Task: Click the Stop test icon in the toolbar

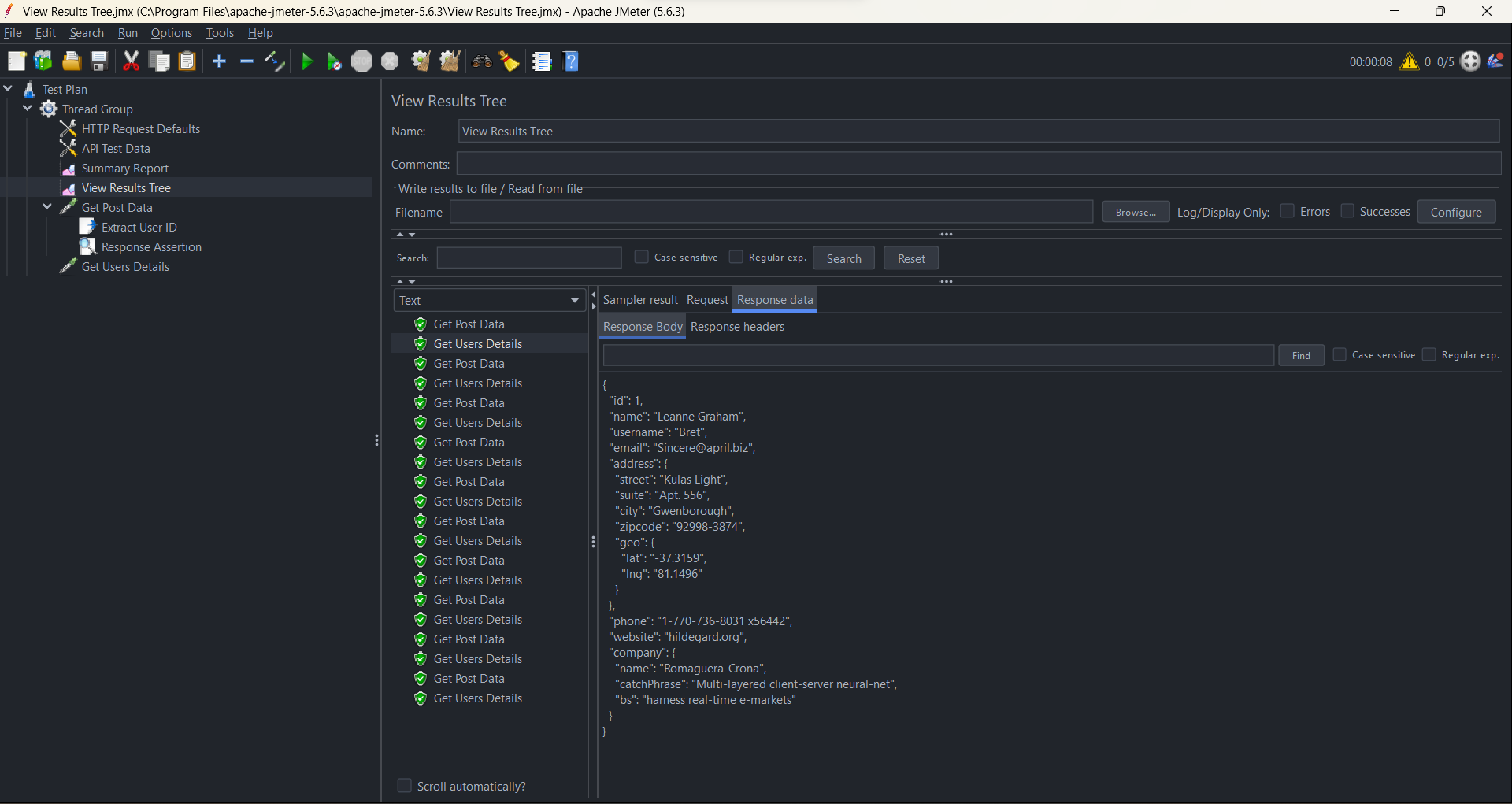Action: [x=362, y=61]
